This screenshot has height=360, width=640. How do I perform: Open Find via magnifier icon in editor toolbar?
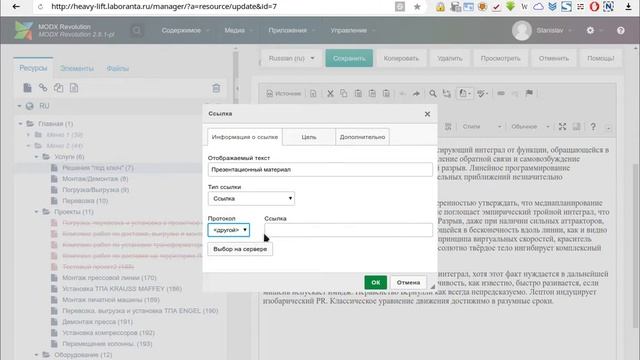point(433,93)
